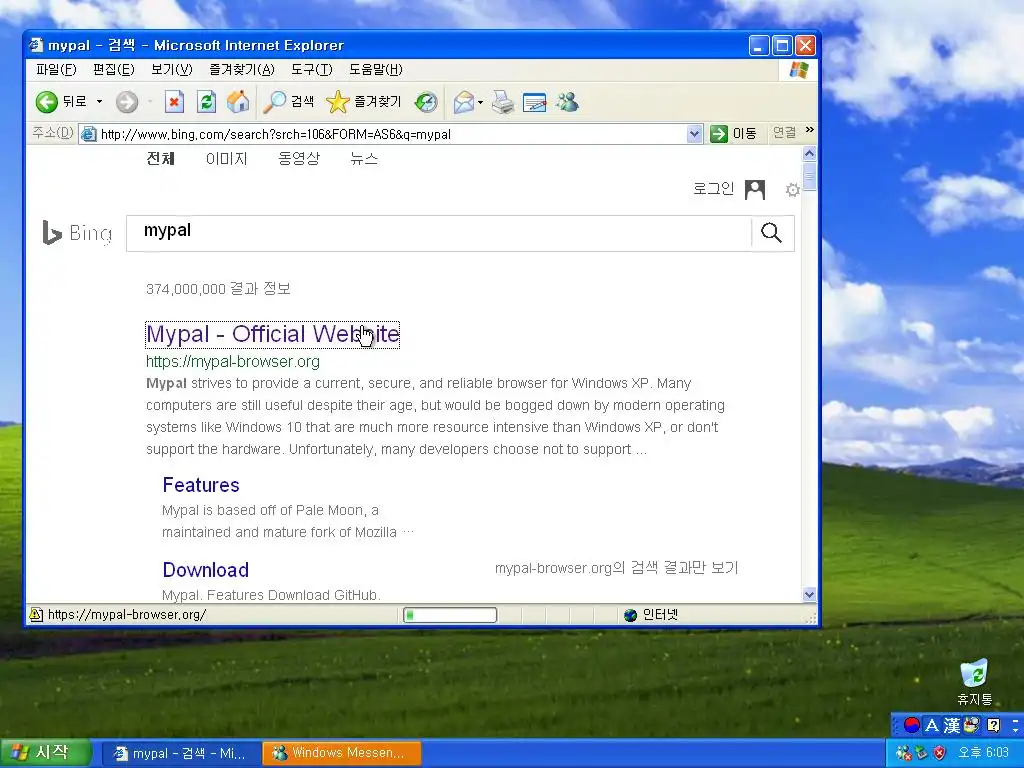The width and height of the screenshot is (1024, 768).
Task: Open the Start (시작) button
Action: (44, 753)
